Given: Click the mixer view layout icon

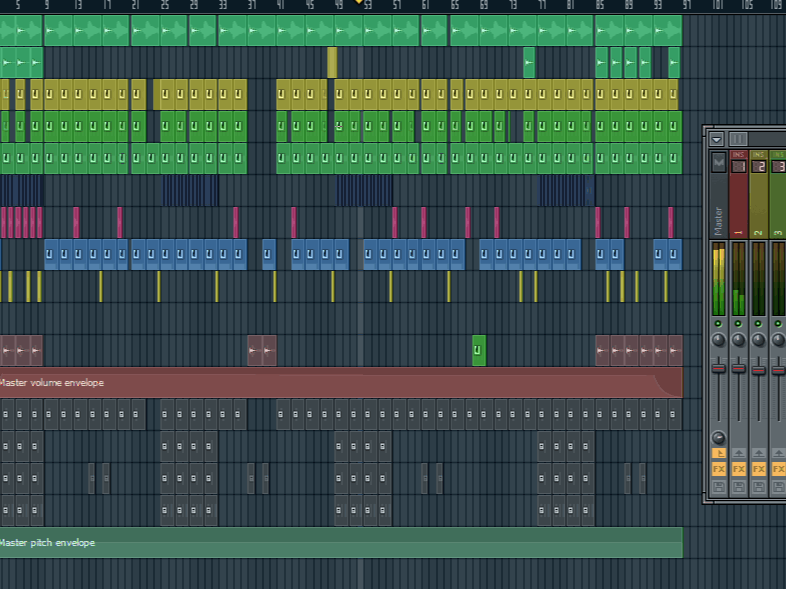Looking at the screenshot, I should [x=738, y=139].
